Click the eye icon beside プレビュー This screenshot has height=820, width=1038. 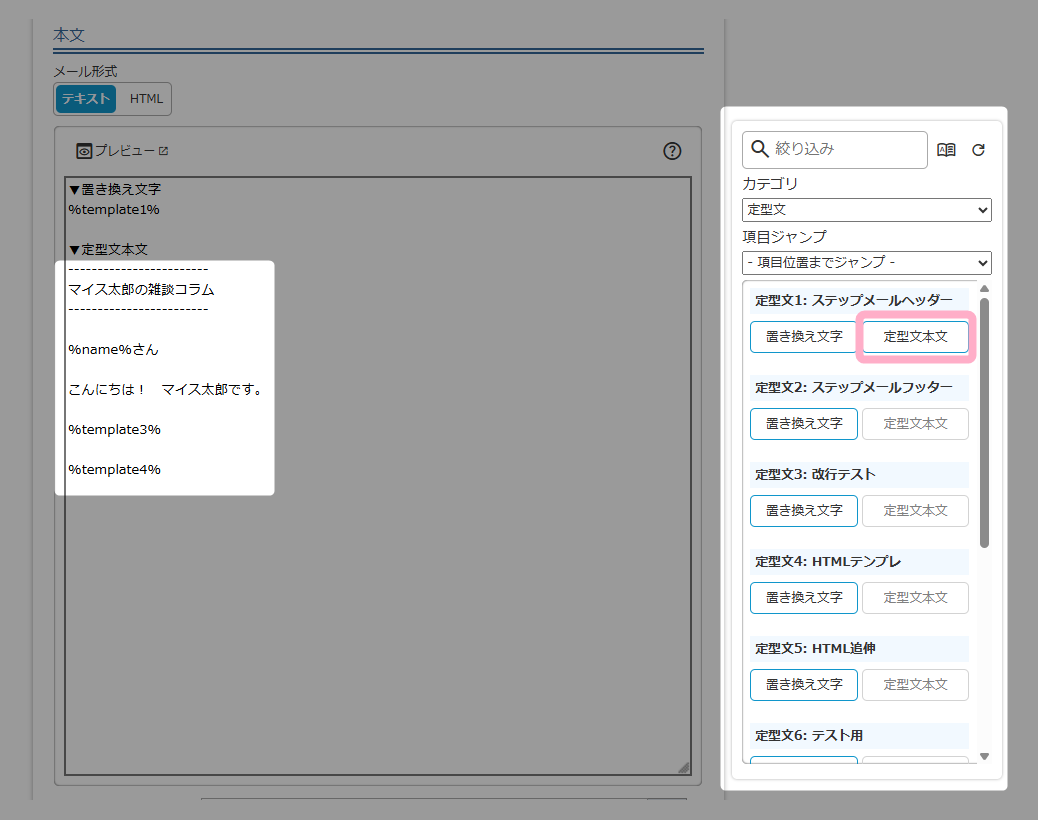point(84,151)
